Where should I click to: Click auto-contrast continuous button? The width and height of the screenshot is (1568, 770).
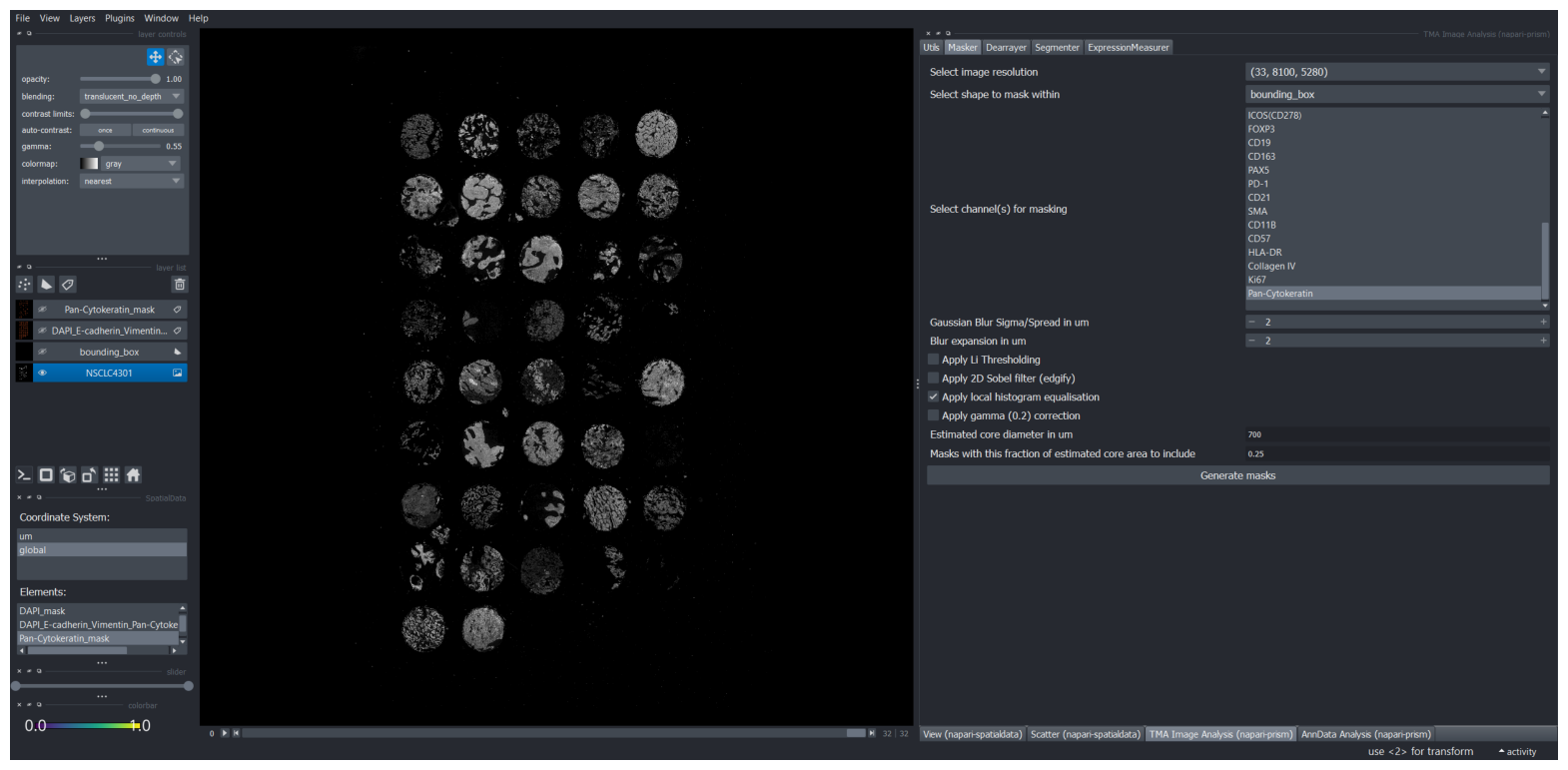(x=158, y=130)
